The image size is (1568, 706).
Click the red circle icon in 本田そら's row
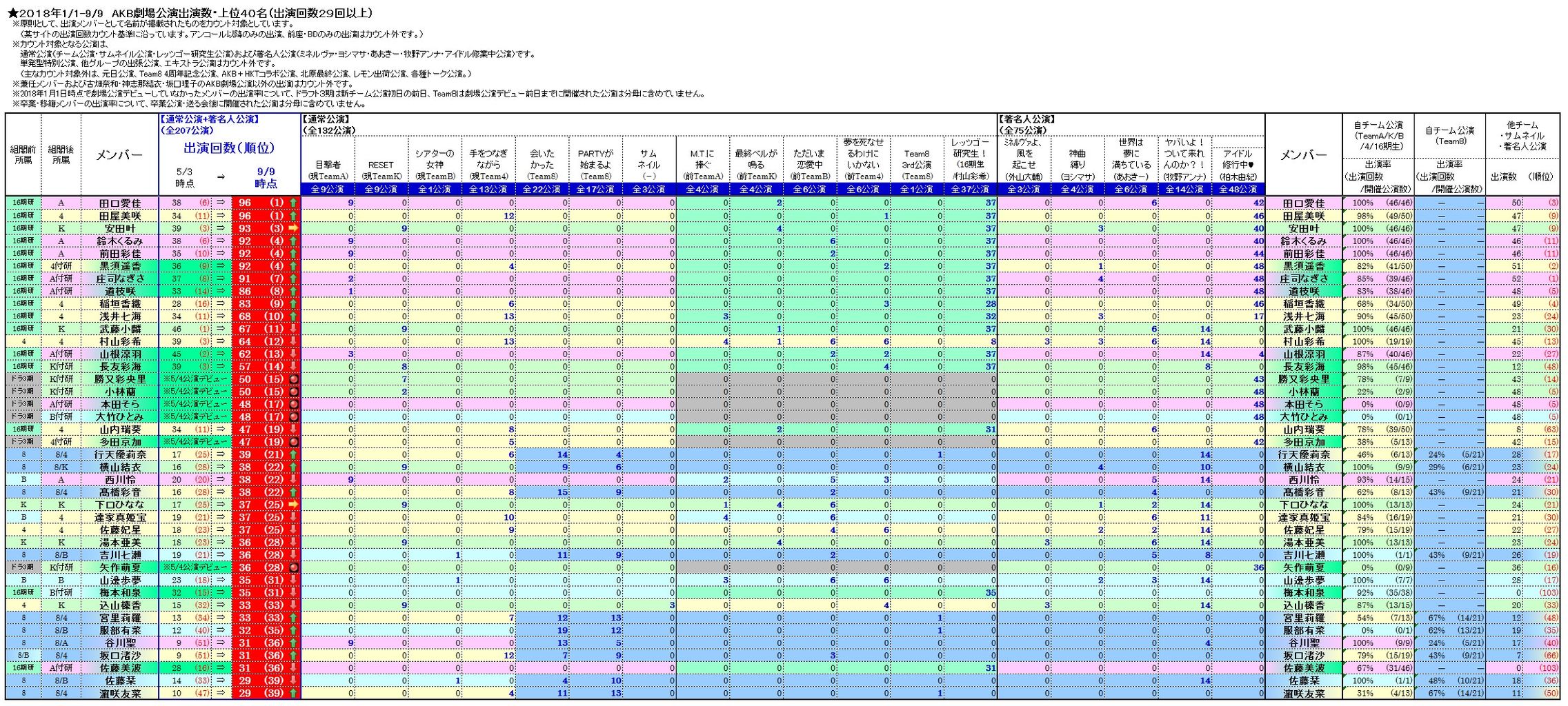pos(293,404)
